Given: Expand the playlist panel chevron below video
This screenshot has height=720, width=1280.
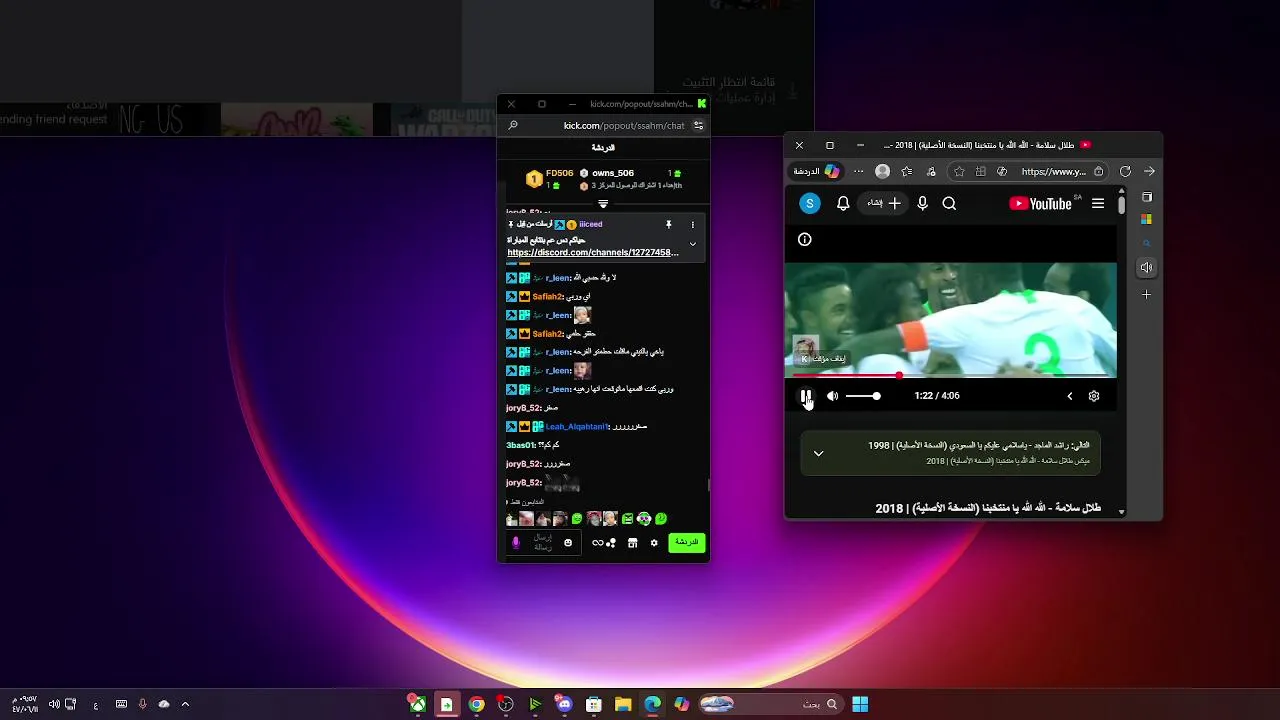Looking at the screenshot, I should 818,454.
